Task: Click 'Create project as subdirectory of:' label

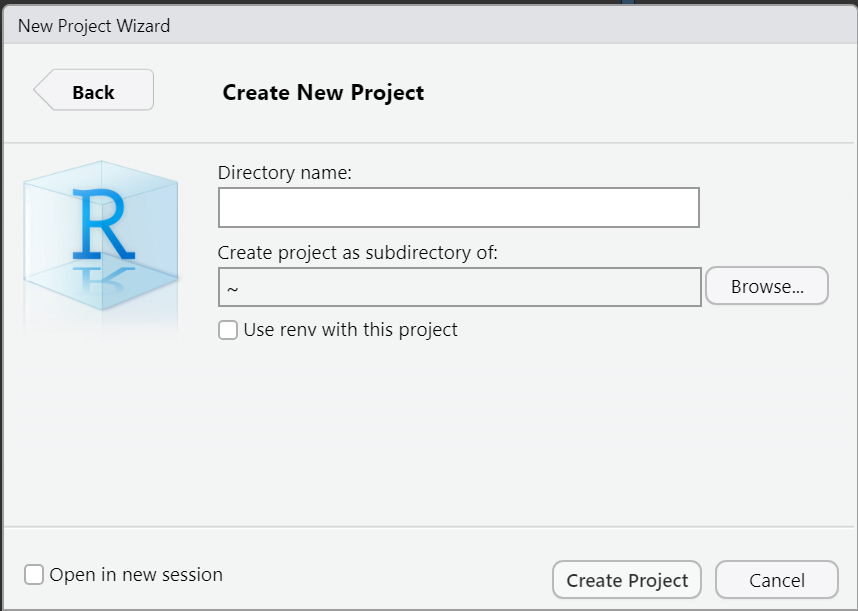Action: click(x=357, y=253)
